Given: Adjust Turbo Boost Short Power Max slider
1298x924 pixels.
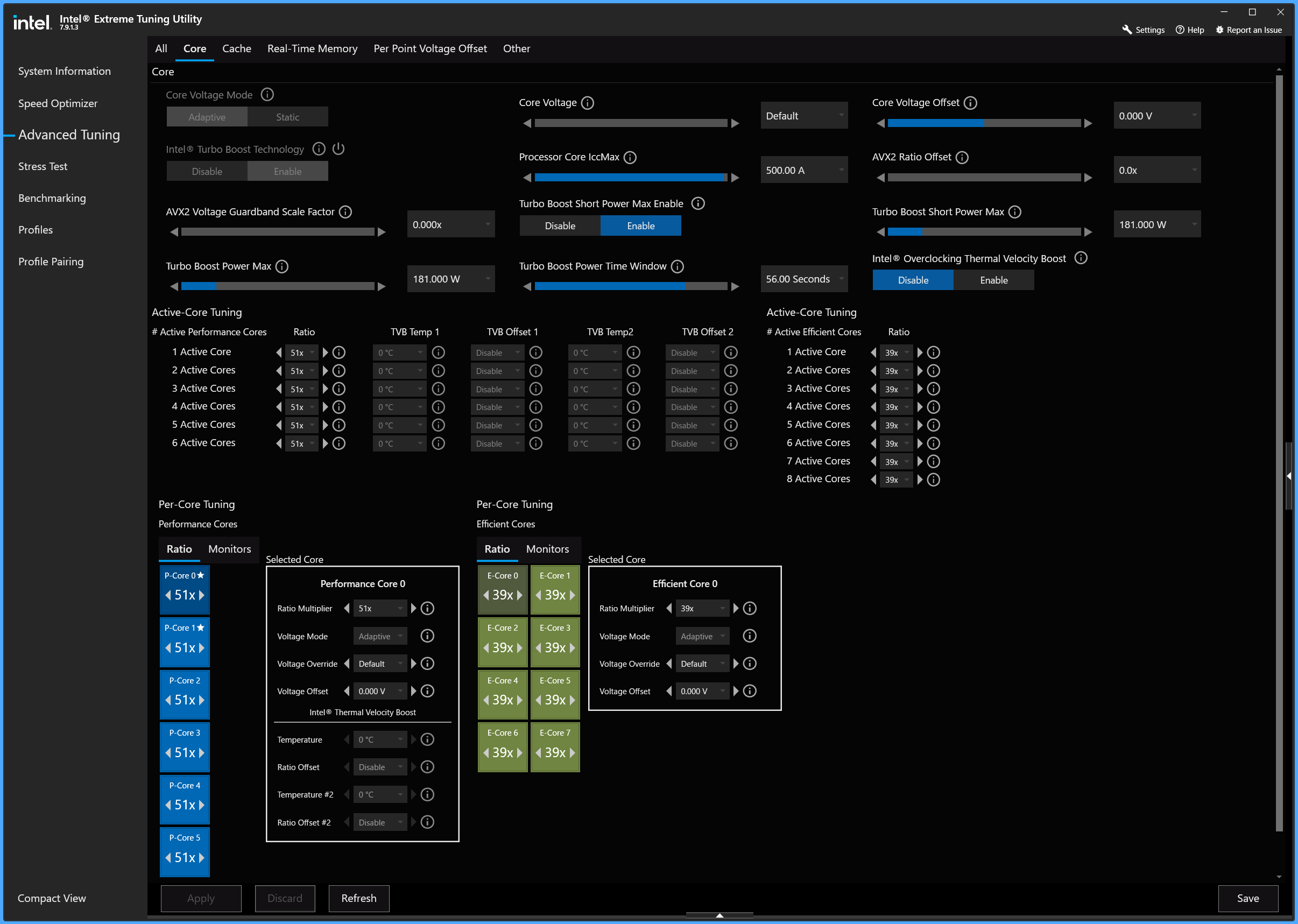Looking at the screenshot, I should coord(984,232).
